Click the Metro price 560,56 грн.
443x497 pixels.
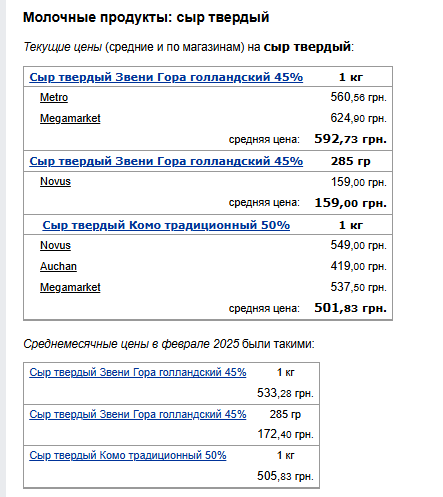click(x=358, y=97)
